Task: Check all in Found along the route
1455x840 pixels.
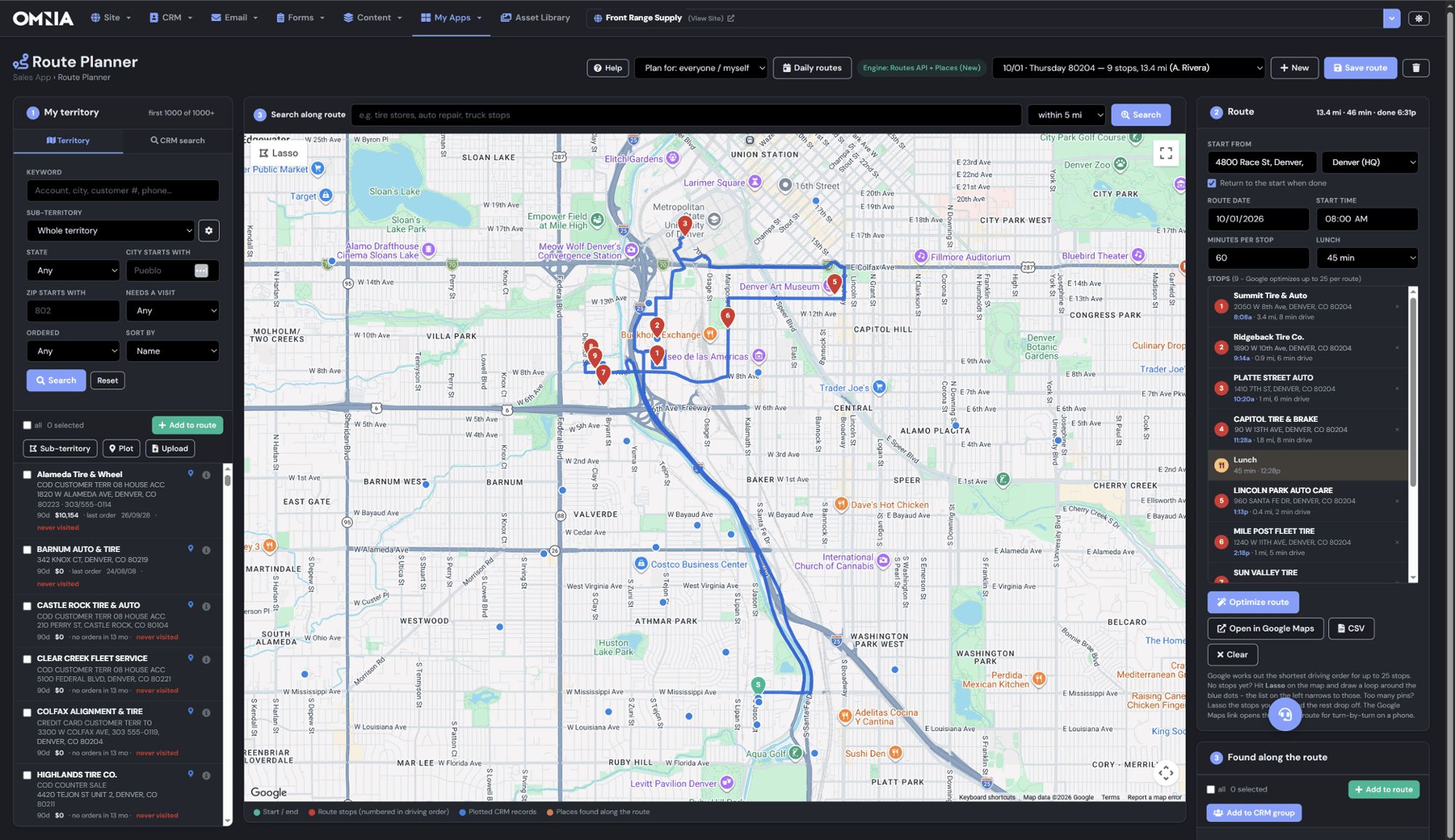Action: (x=1211, y=789)
